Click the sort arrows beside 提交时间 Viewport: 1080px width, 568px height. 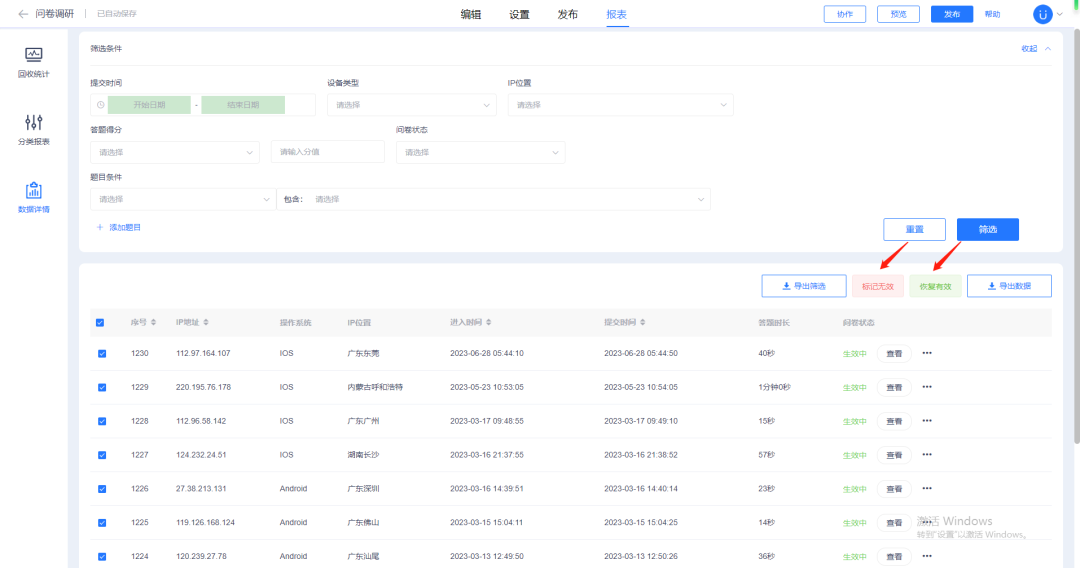coord(643,322)
